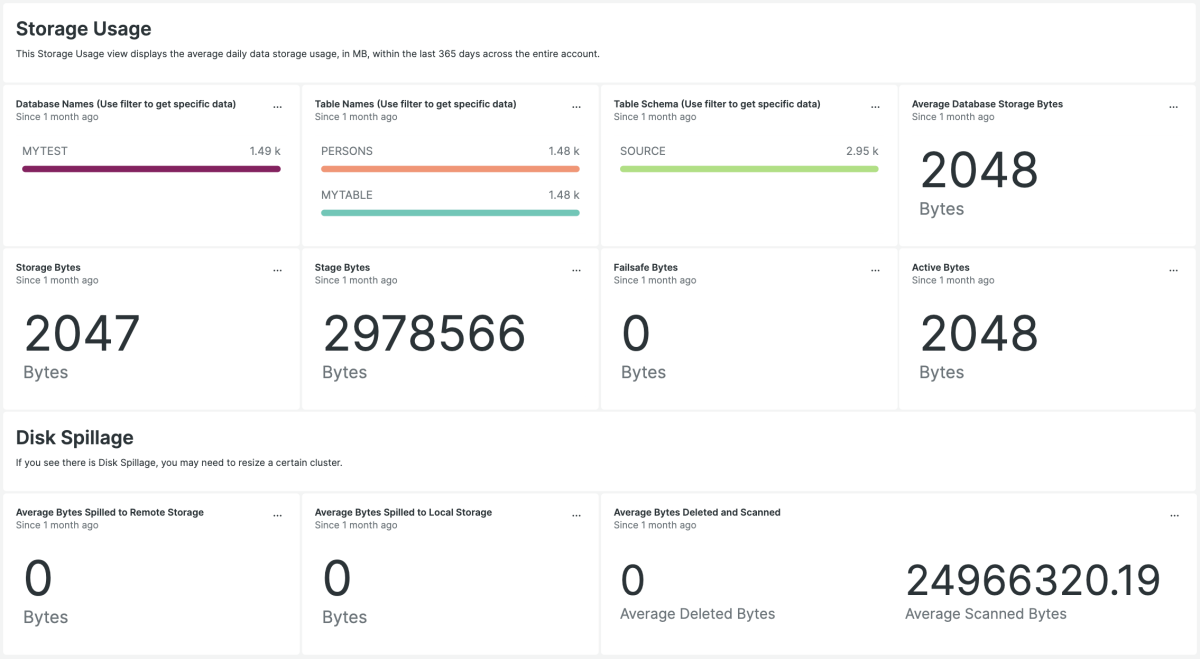Image resolution: width=1200 pixels, height=659 pixels.
Task: Open the Stage Bytes widget ellipsis menu
Action: [577, 270]
